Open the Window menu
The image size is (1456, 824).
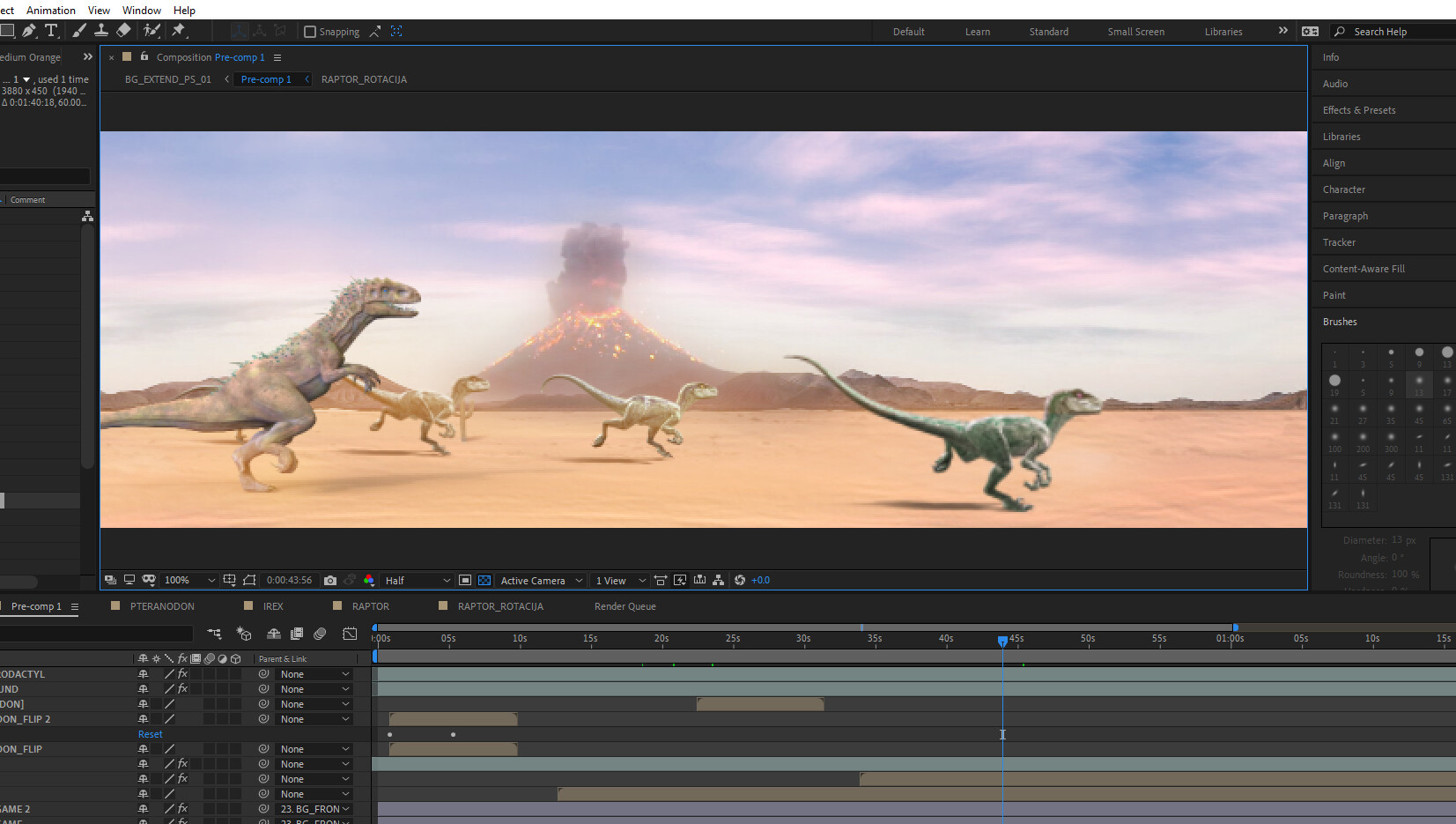(x=141, y=10)
